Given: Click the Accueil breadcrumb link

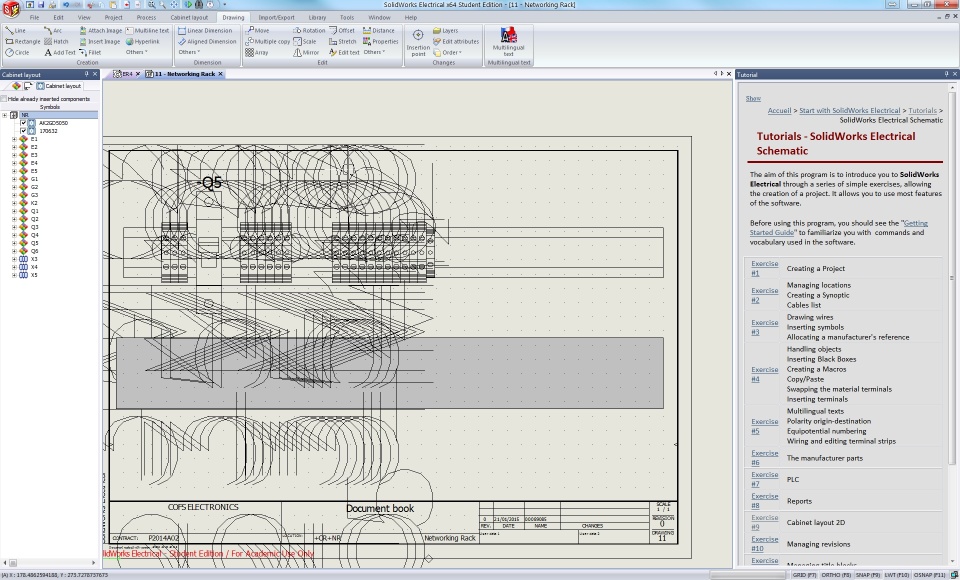Looking at the screenshot, I should pyautogui.click(x=779, y=111).
